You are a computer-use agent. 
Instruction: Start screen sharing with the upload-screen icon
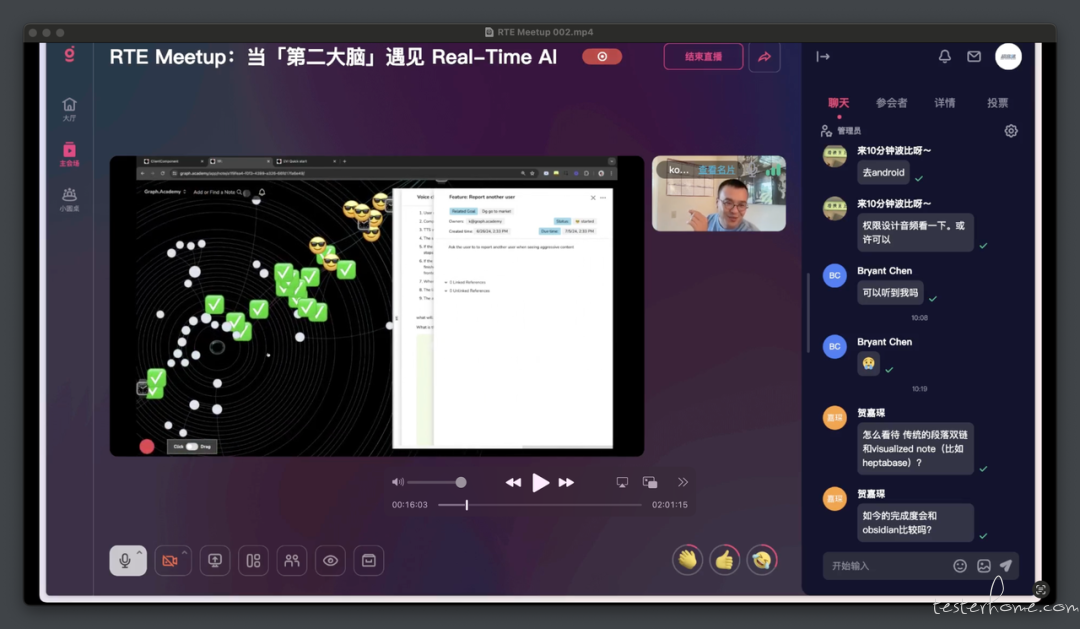(215, 561)
